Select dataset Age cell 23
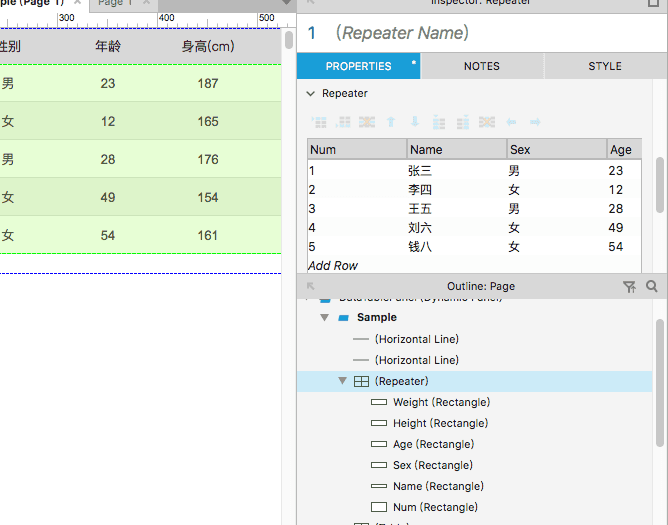 click(616, 171)
